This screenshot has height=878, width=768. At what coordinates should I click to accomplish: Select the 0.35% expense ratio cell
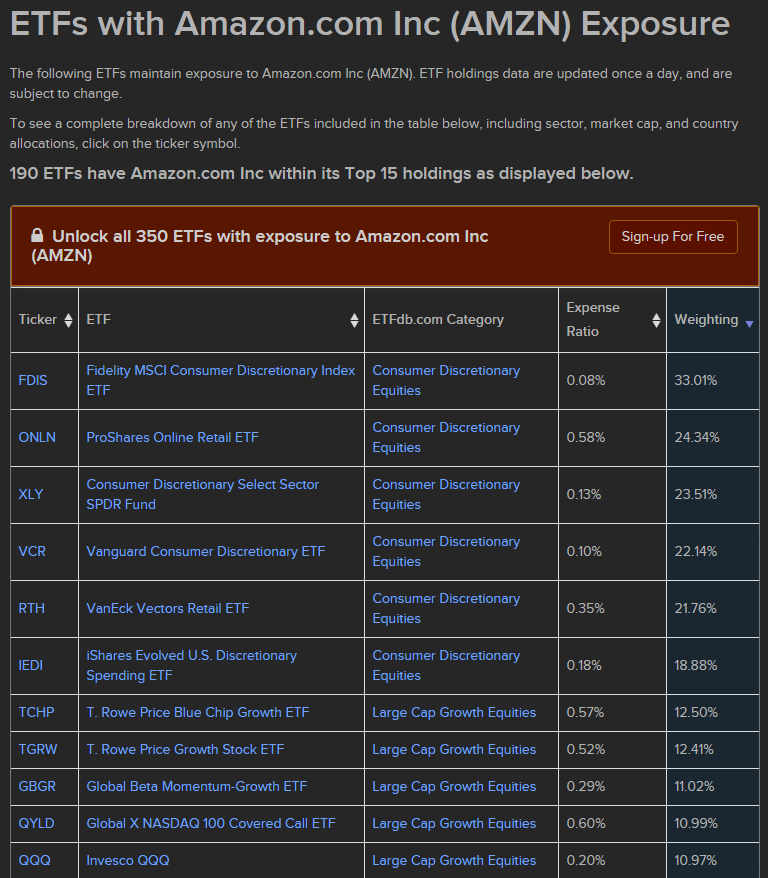(612, 609)
